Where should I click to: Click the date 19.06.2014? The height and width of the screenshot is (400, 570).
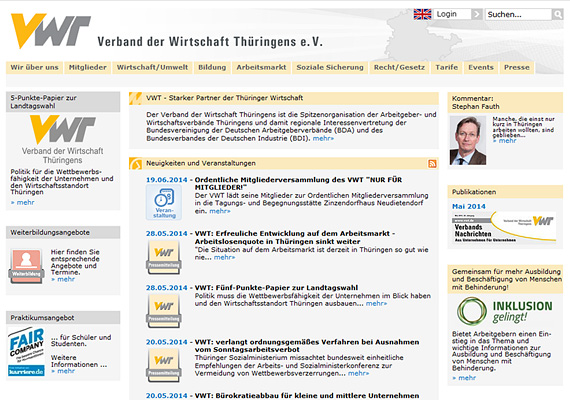tap(166, 180)
